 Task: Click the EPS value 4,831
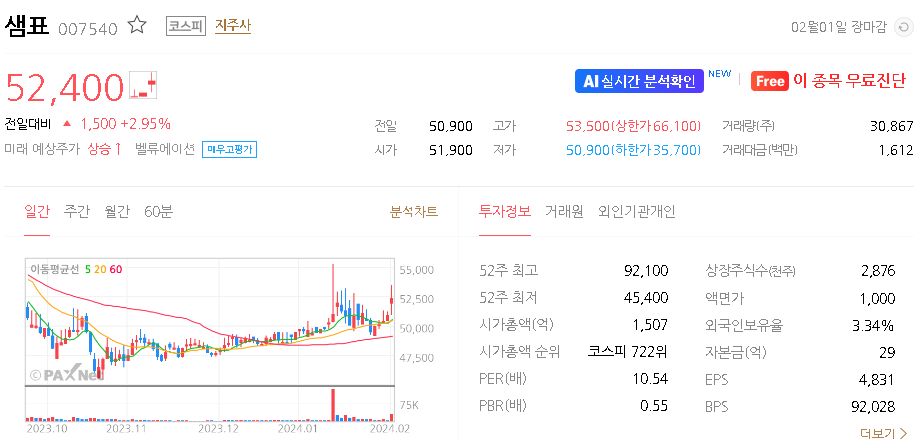click(877, 379)
